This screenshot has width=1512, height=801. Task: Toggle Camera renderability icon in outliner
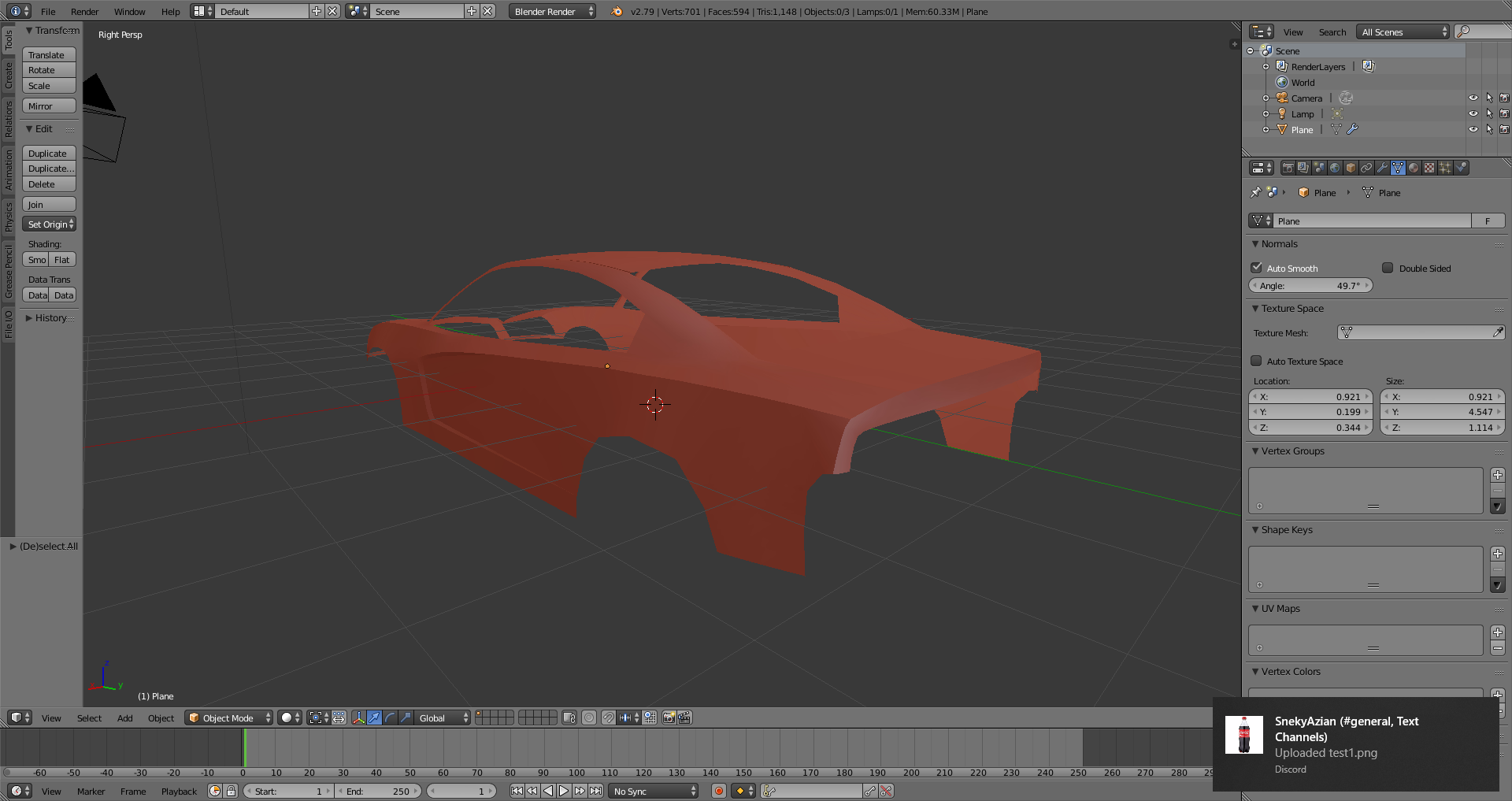[1504, 98]
